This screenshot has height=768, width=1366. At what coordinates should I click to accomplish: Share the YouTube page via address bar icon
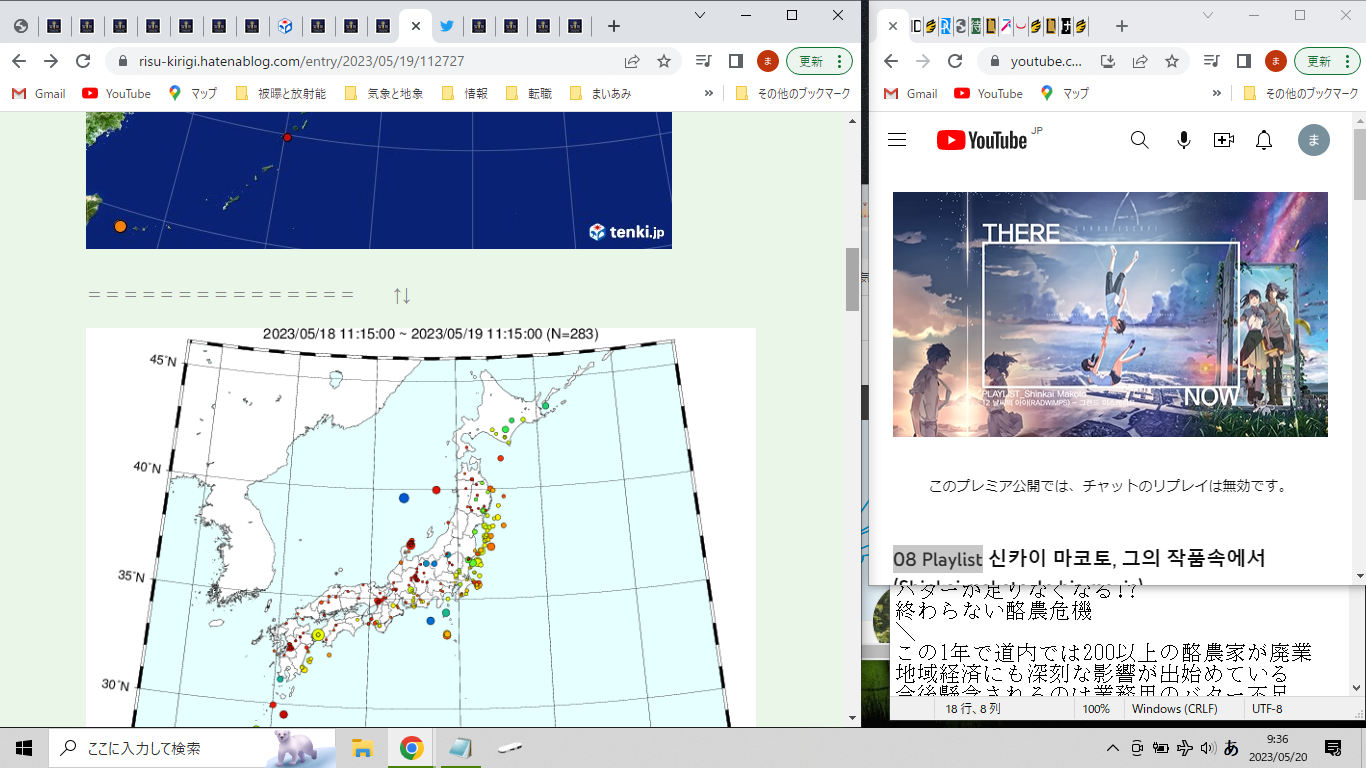[x=1140, y=61]
